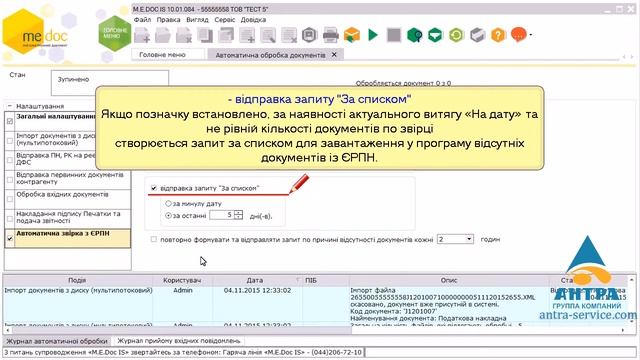Screen dimensions: 640x360
Task: Click the orange chat bubble icon
Action: pos(519,34)
